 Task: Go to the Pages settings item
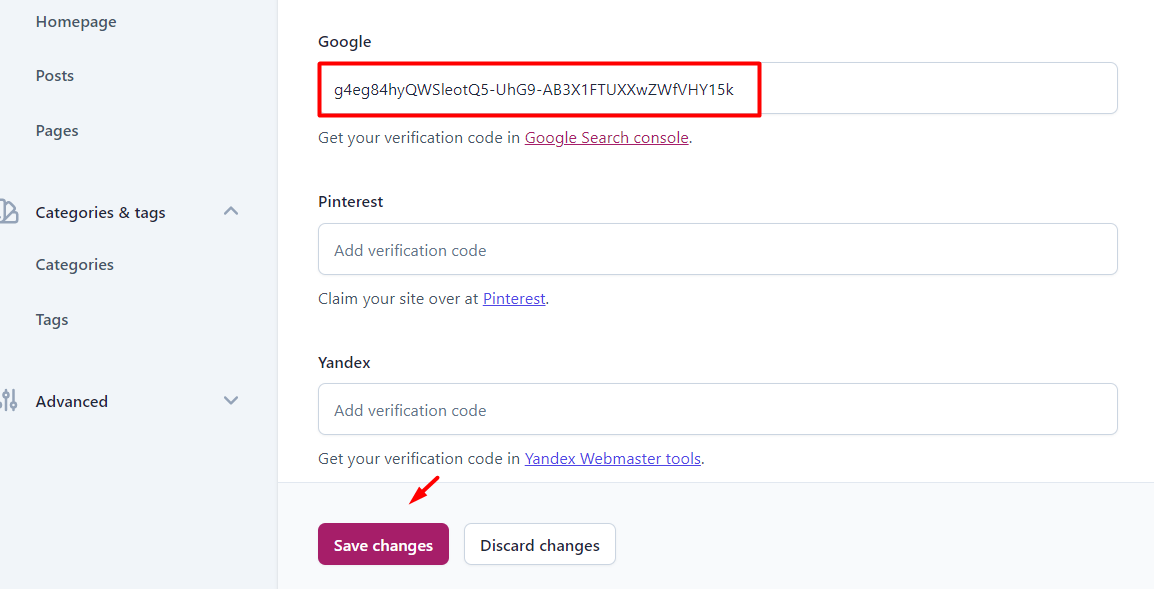tap(57, 131)
